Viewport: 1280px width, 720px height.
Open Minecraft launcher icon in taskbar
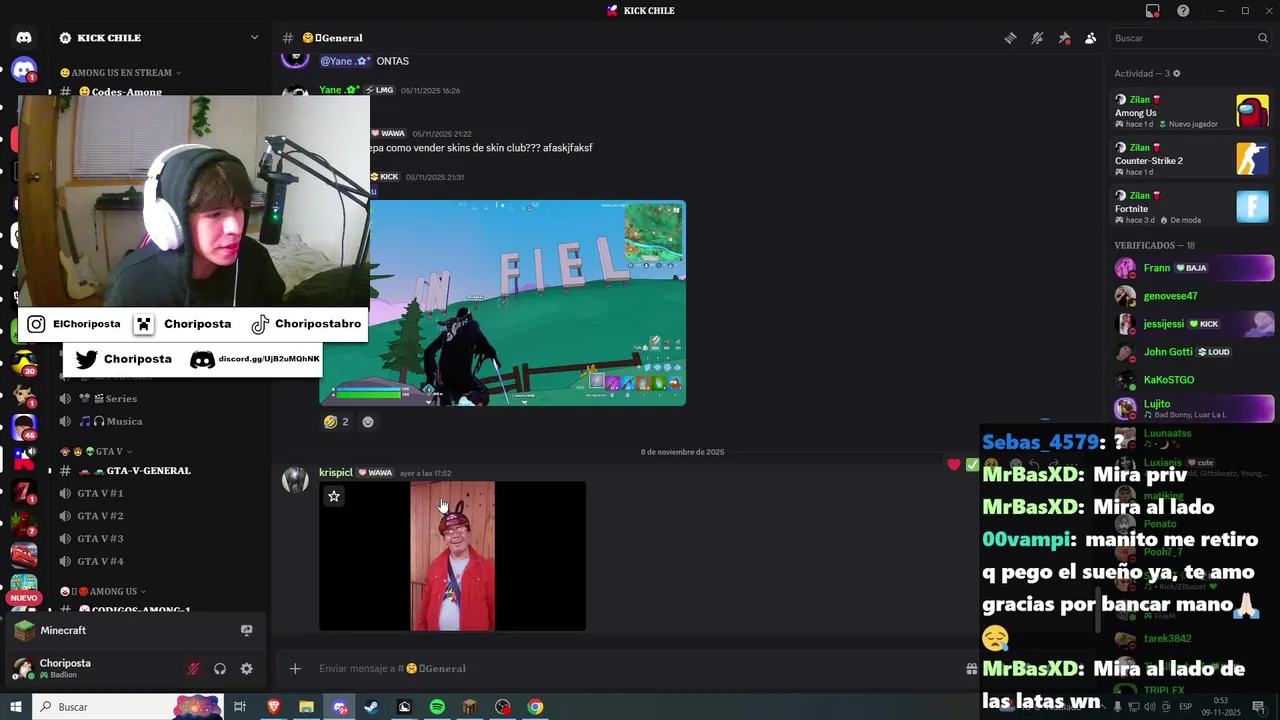[x=470, y=707]
